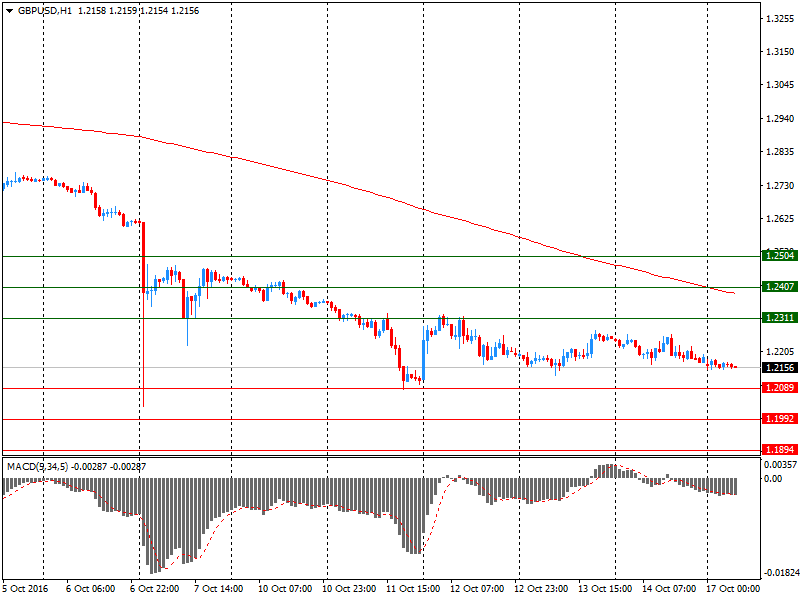800x600 pixels.
Task: Select the 1.1894 red support label
Action: coord(780,449)
